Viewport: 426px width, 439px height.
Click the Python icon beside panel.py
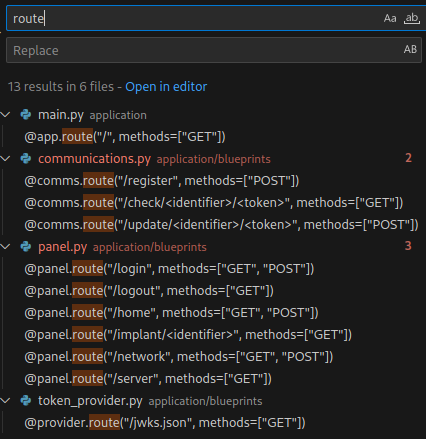(x=26, y=247)
